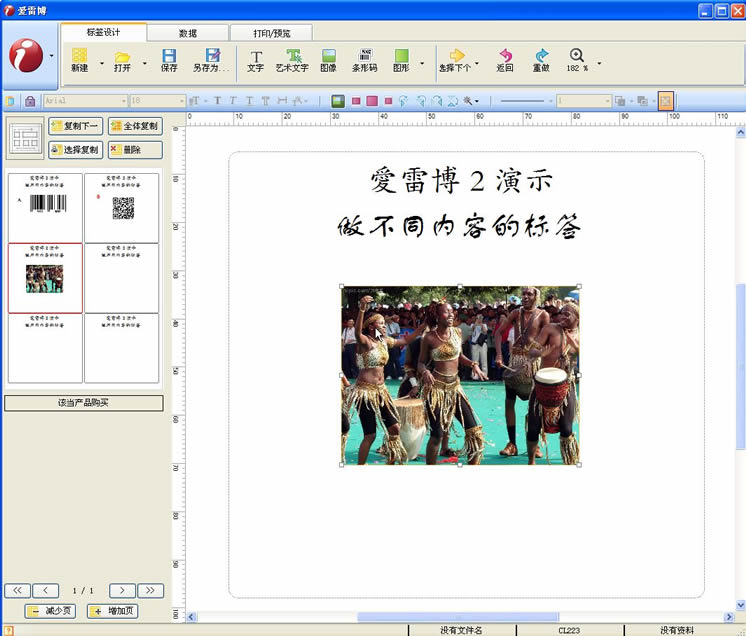The image size is (746, 636).
Task: Select the 条形码 (Barcode) tool
Action: pos(365,60)
